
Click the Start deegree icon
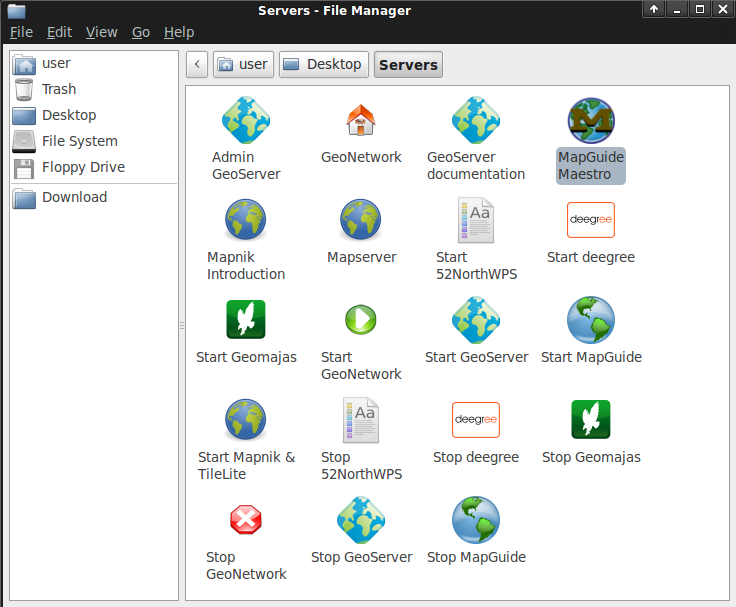click(591, 220)
